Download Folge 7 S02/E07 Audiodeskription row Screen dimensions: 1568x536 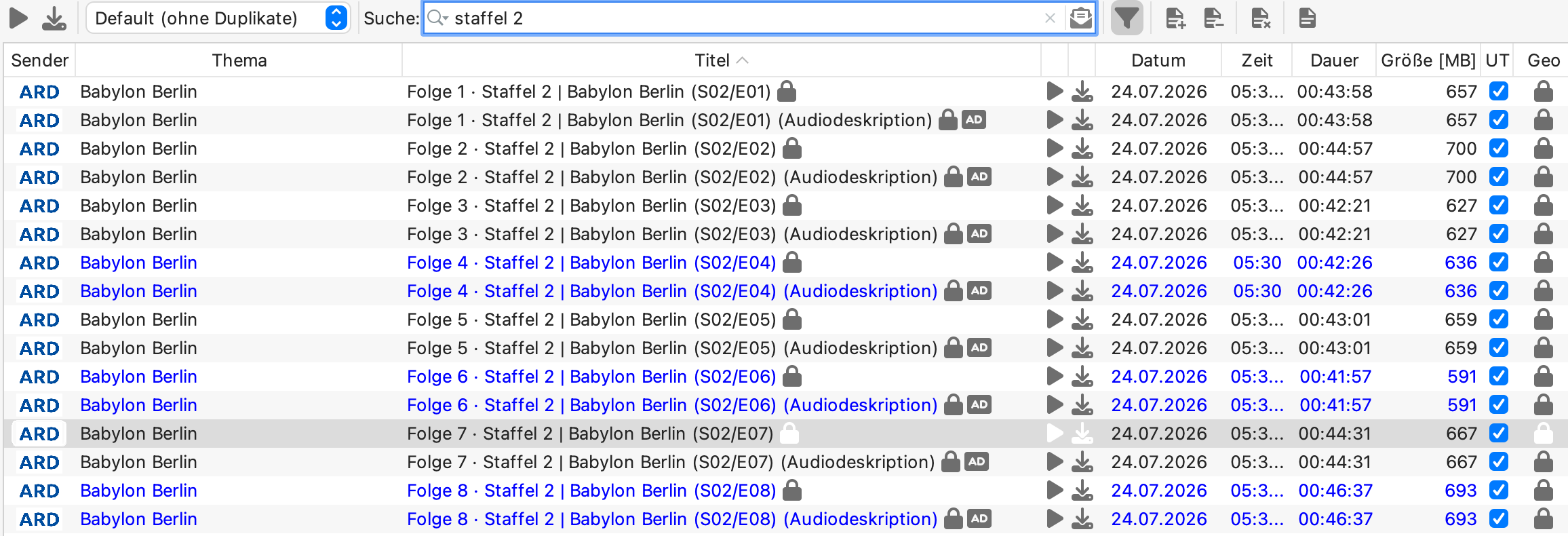pos(1082,461)
